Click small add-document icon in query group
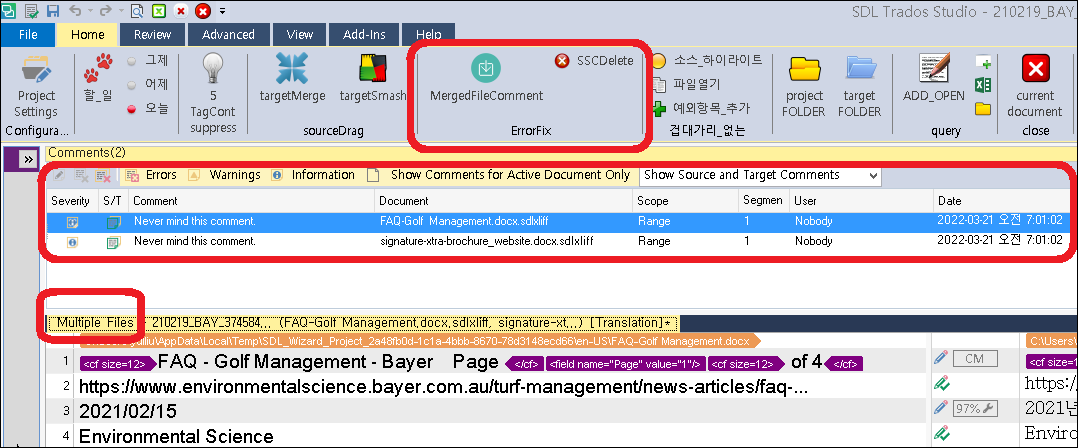Viewport: 1078px width, 448px height. (x=982, y=62)
